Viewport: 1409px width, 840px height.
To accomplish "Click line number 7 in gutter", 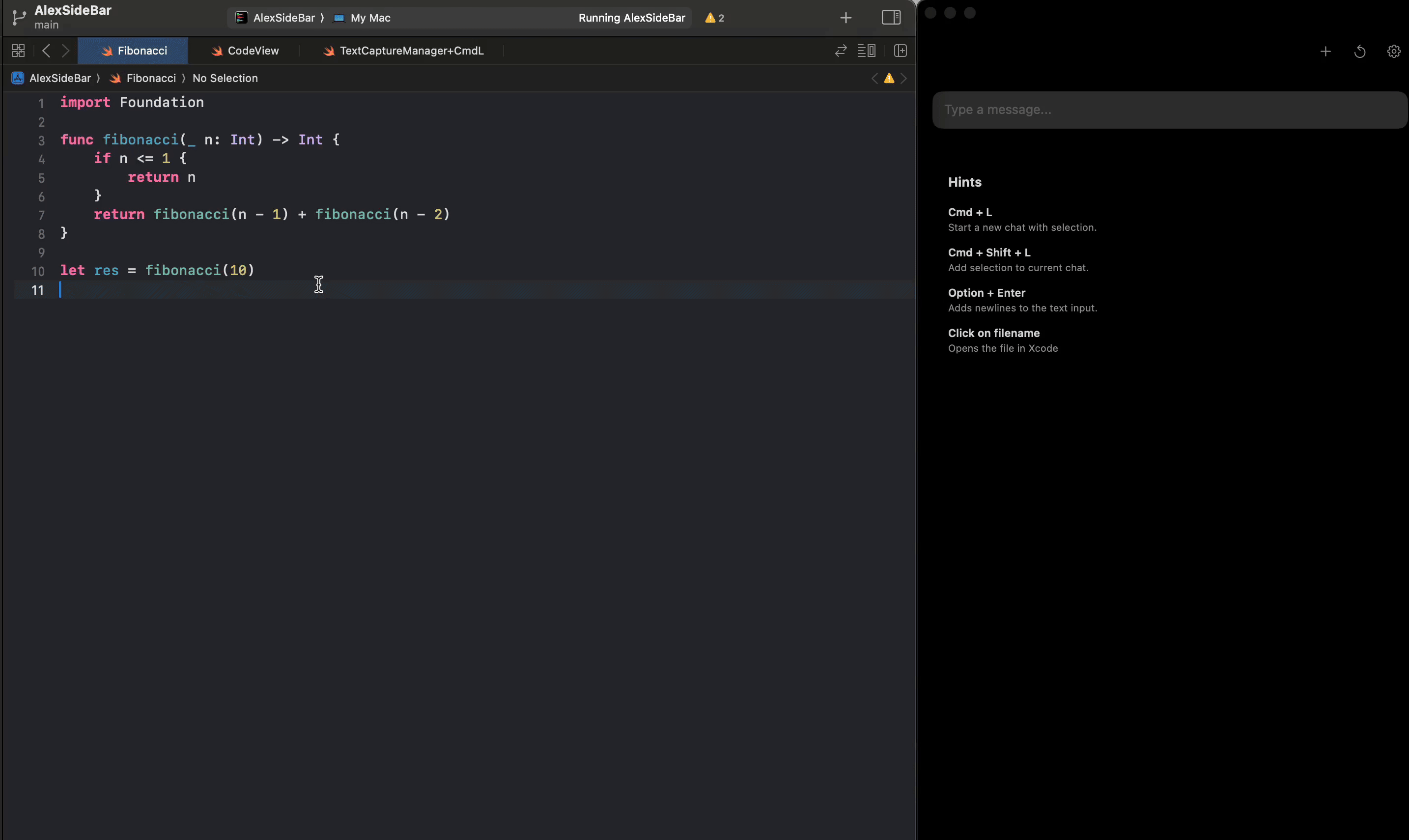I will [41, 215].
